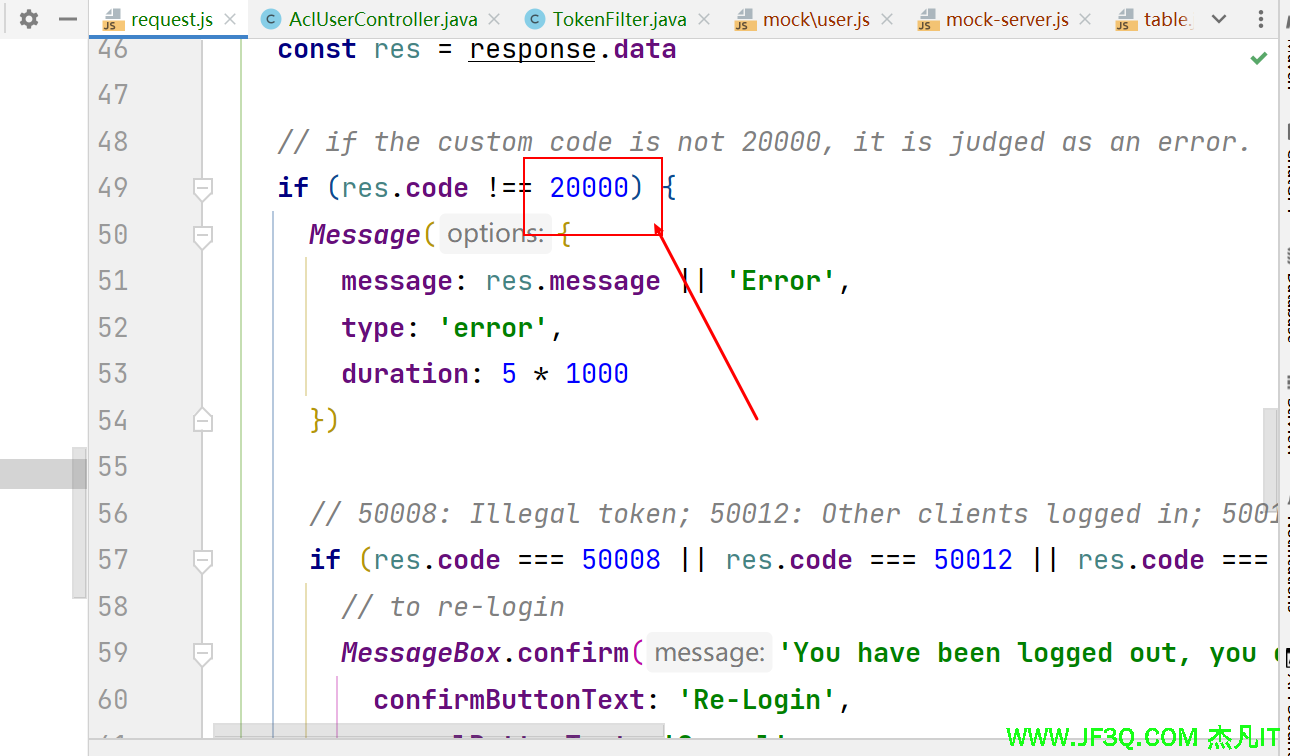The width and height of the screenshot is (1290, 756).
Task: Close the mock-server.js tab
Action: point(1086,20)
